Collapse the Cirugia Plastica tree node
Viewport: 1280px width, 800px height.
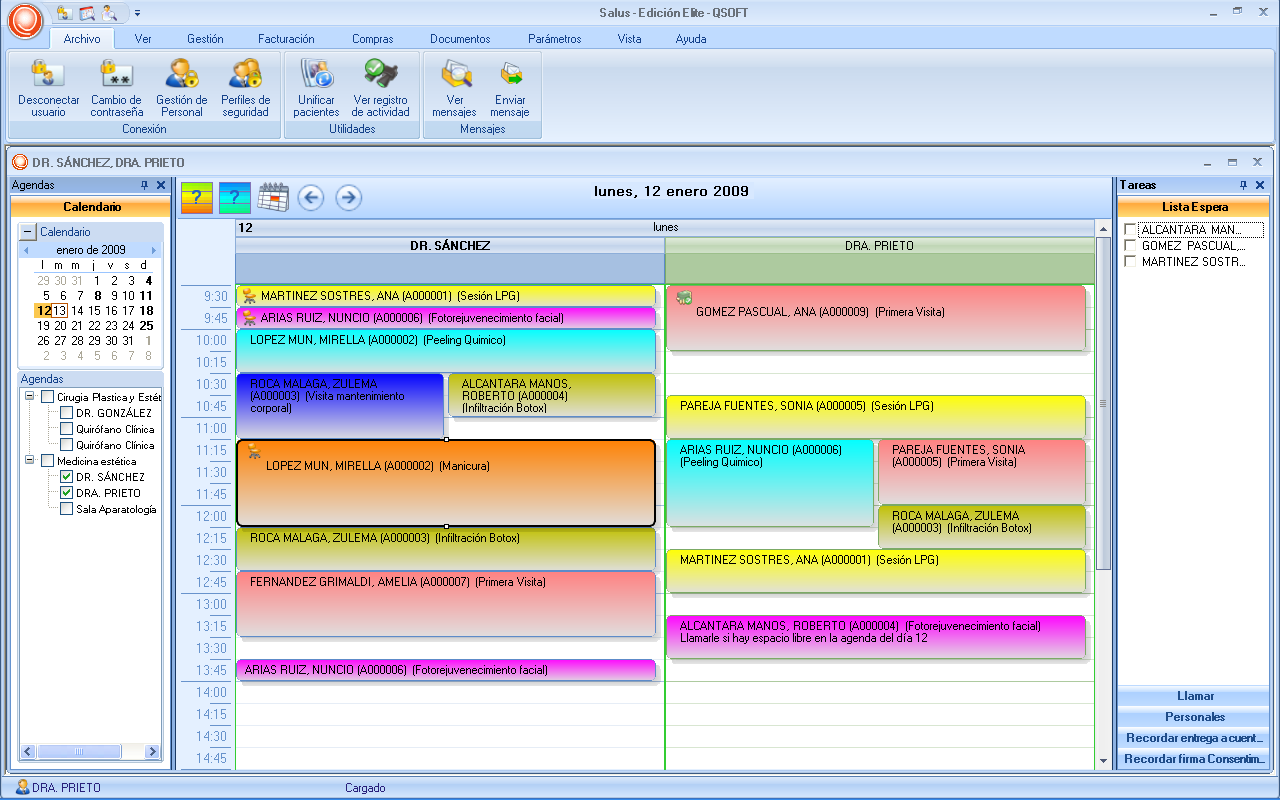pyautogui.click(x=30, y=397)
